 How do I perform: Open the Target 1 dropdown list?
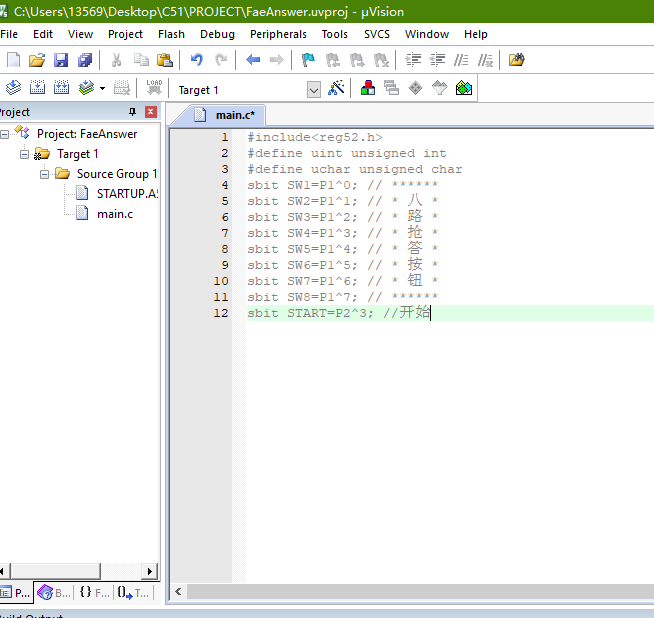click(313, 90)
